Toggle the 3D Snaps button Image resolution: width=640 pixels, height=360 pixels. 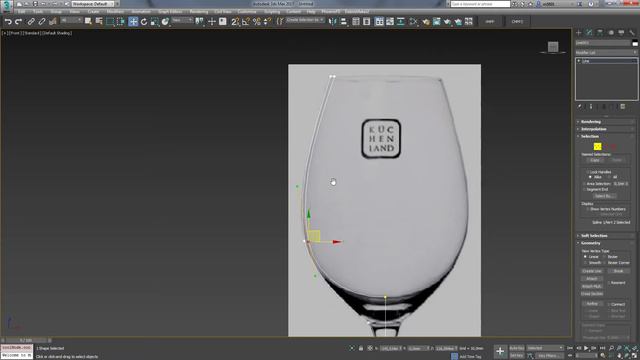(x=235, y=22)
